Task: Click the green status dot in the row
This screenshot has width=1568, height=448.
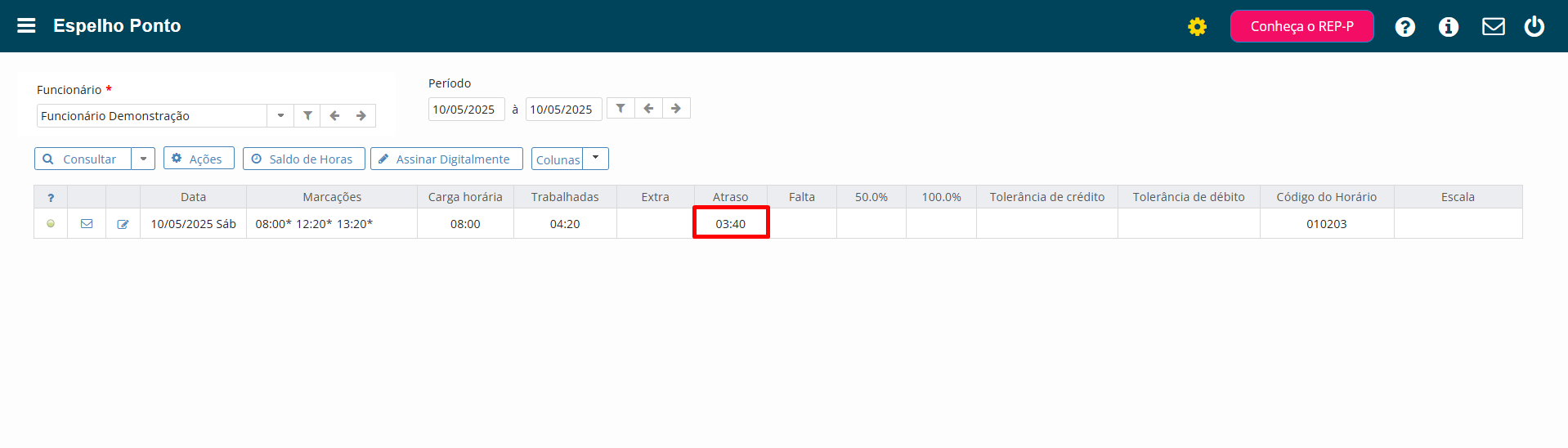Action: [x=51, y=224]
